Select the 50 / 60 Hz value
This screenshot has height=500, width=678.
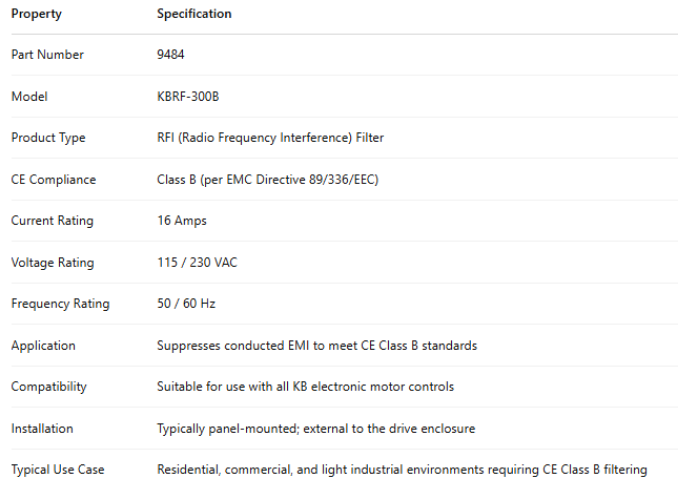pos(186,304)
